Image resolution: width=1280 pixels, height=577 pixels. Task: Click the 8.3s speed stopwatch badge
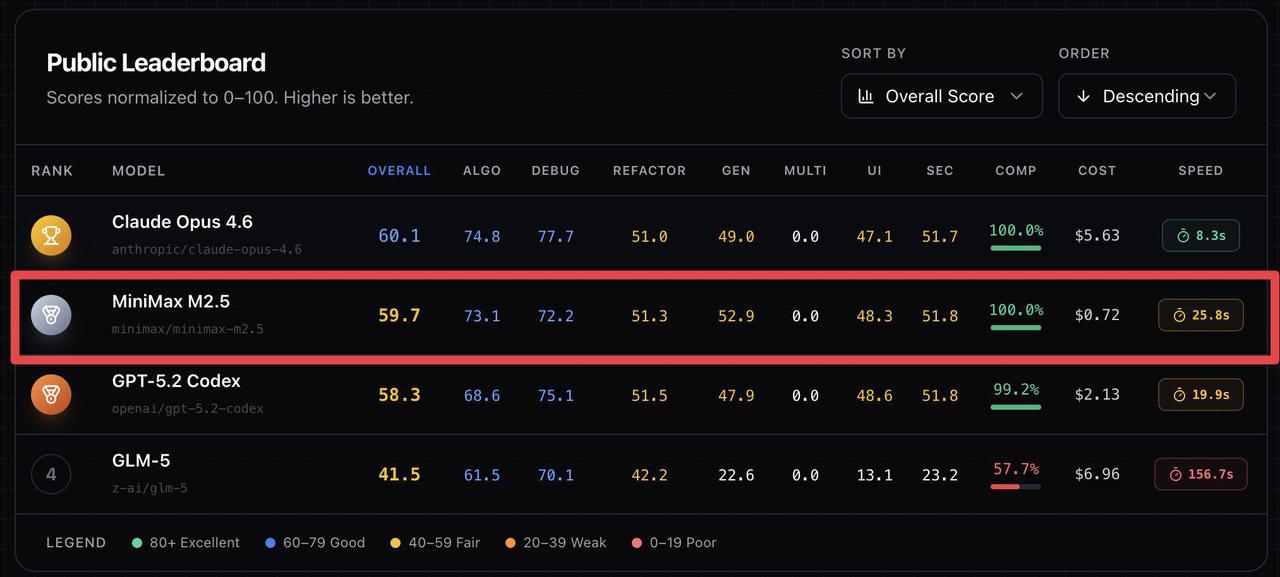point(1200,236)
